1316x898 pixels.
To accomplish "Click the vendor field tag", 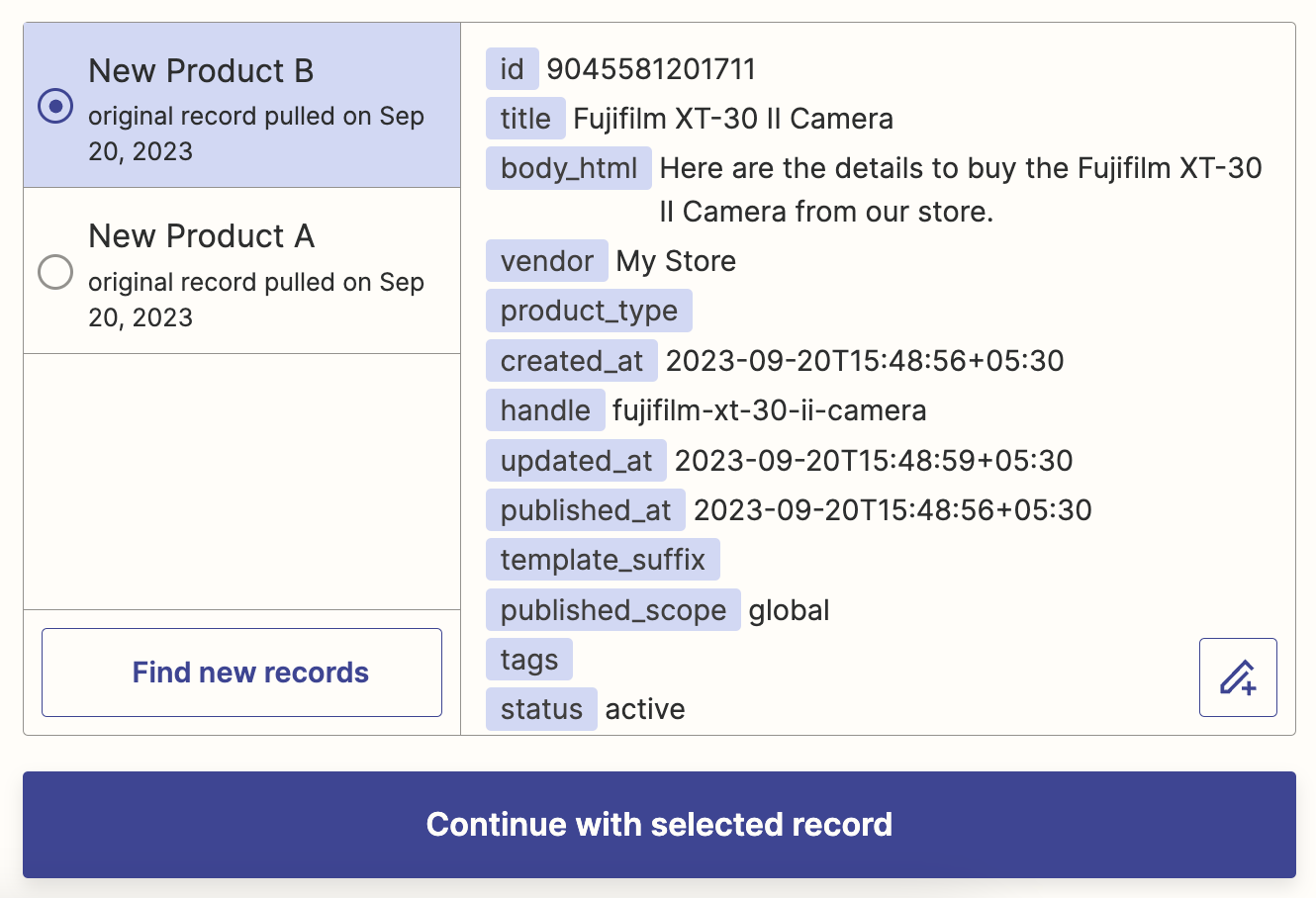I will [546, 261].
